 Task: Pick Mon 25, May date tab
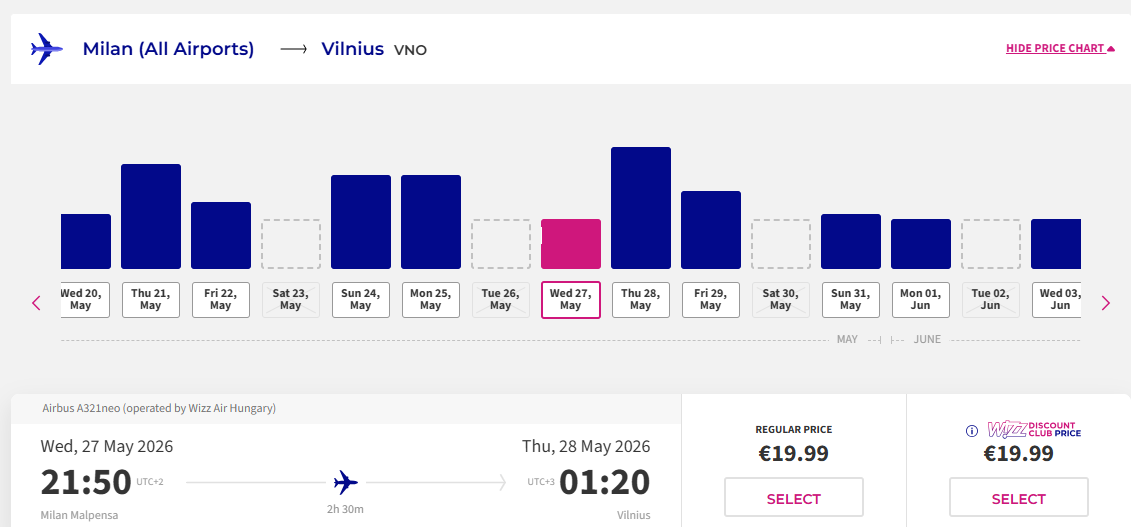(431, 300)
